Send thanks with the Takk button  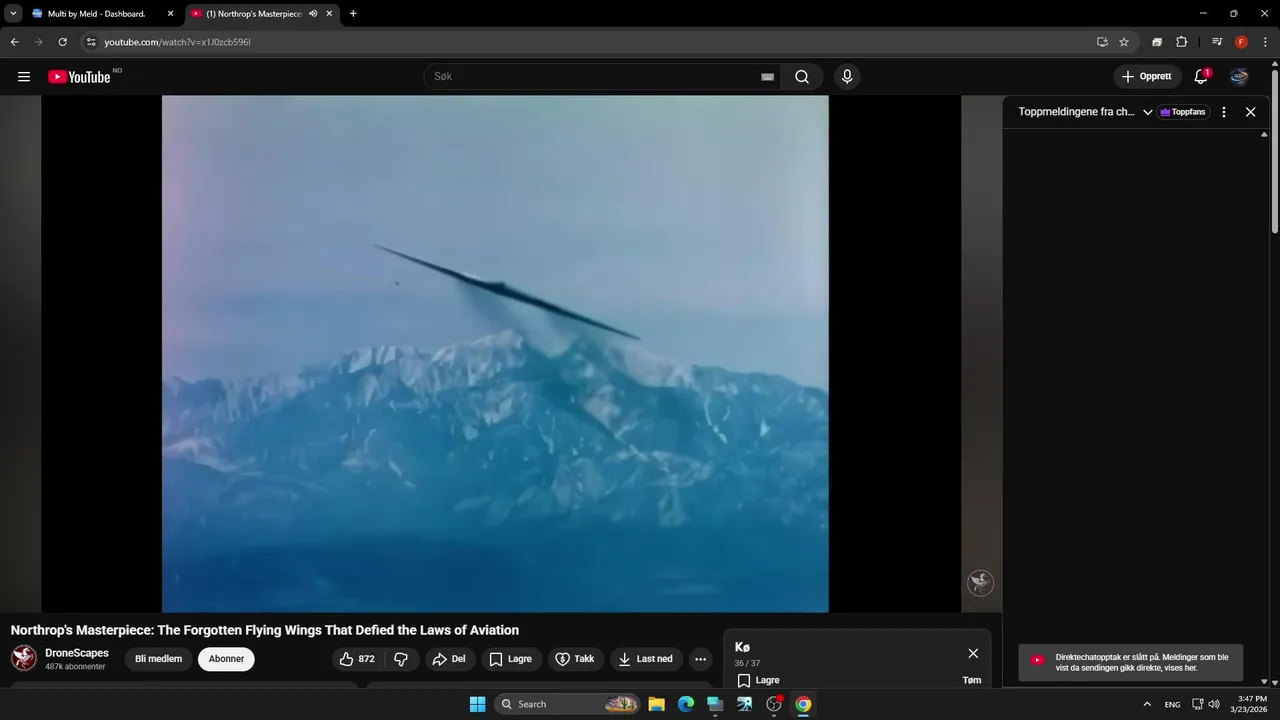click(x=576, y=659)
